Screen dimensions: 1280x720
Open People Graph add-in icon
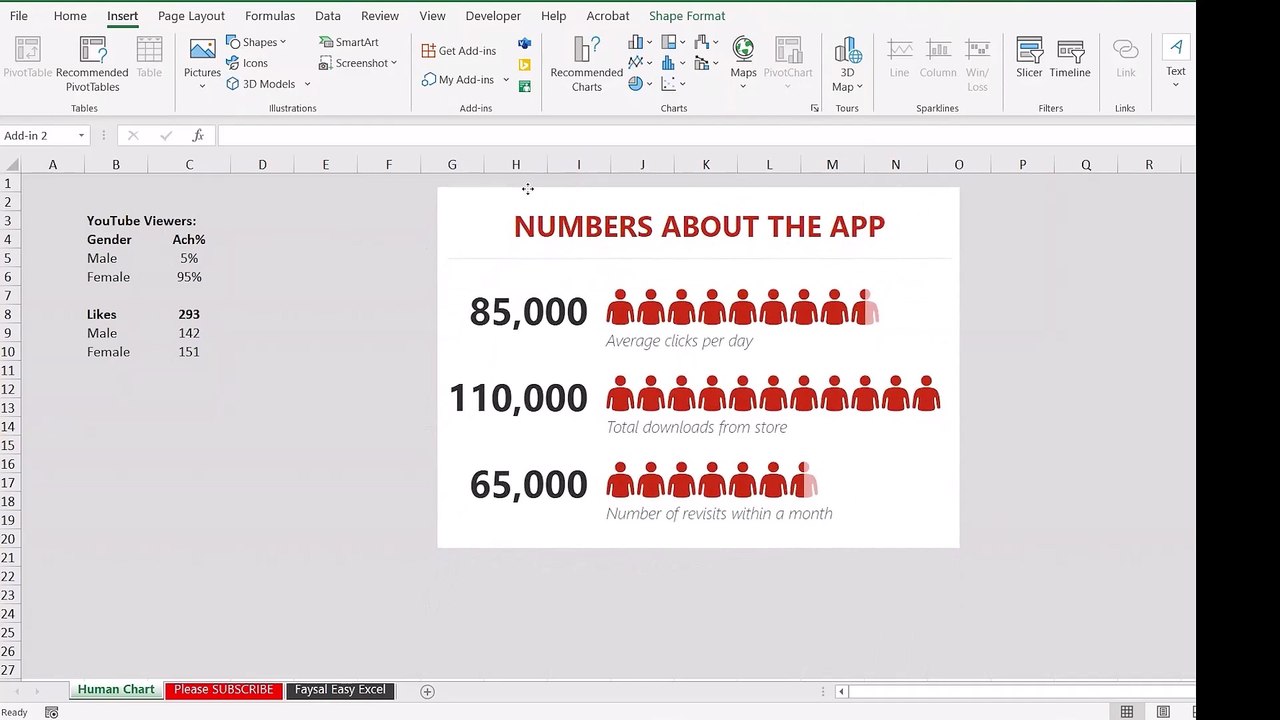point(524,86)
